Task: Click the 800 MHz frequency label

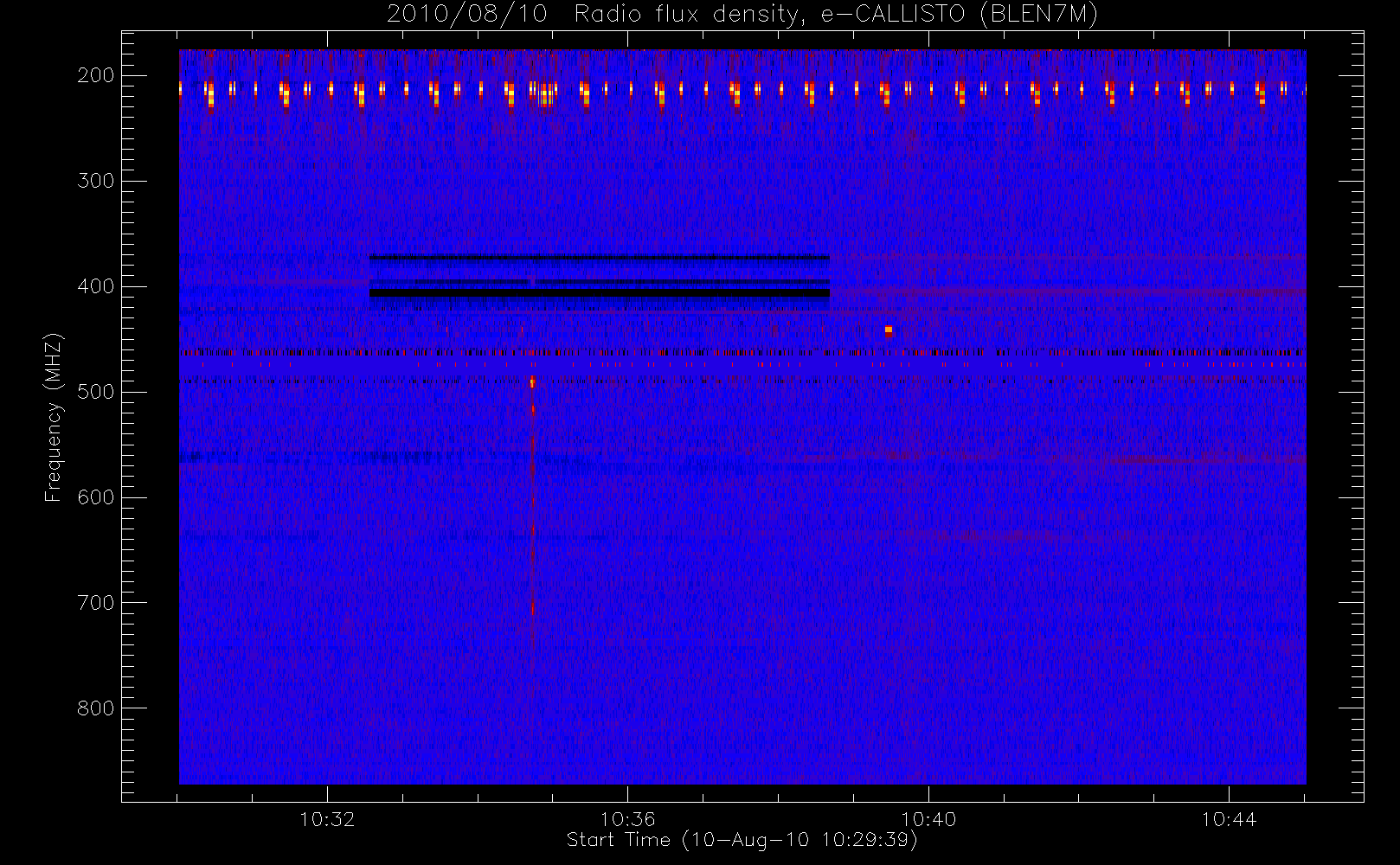Action: (x=96, y=708)
